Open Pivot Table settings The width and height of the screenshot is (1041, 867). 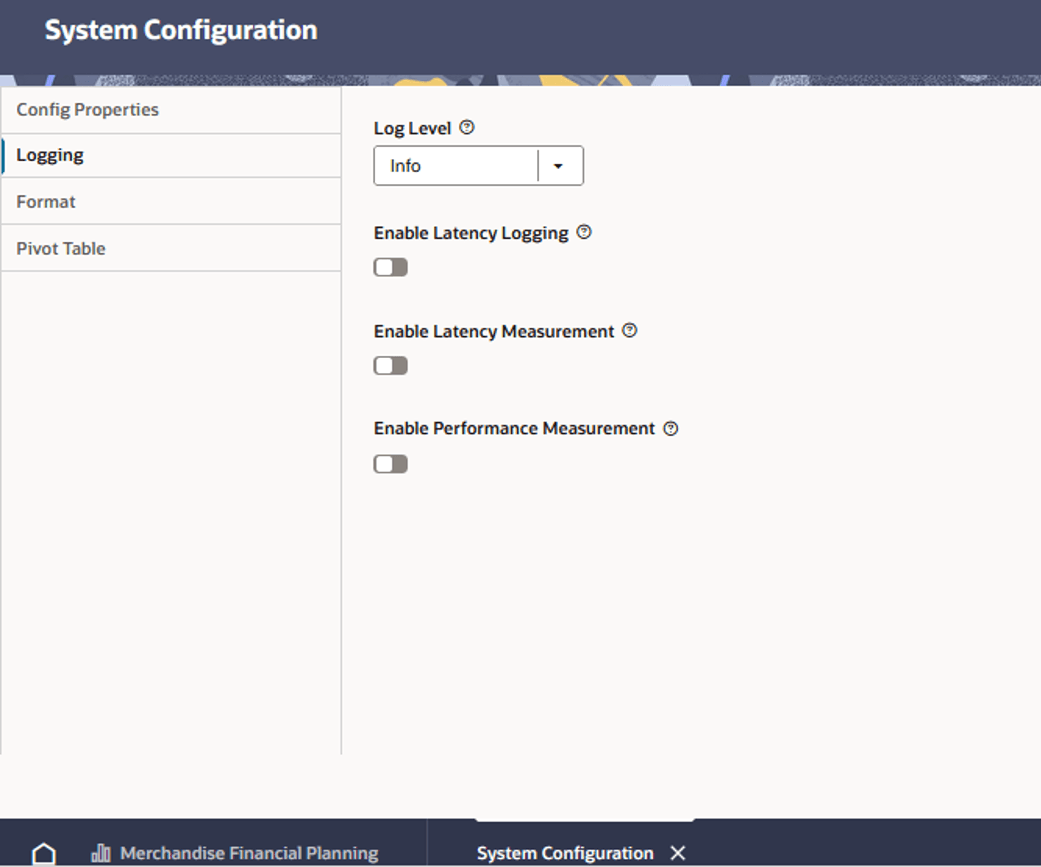click(171, 248)
